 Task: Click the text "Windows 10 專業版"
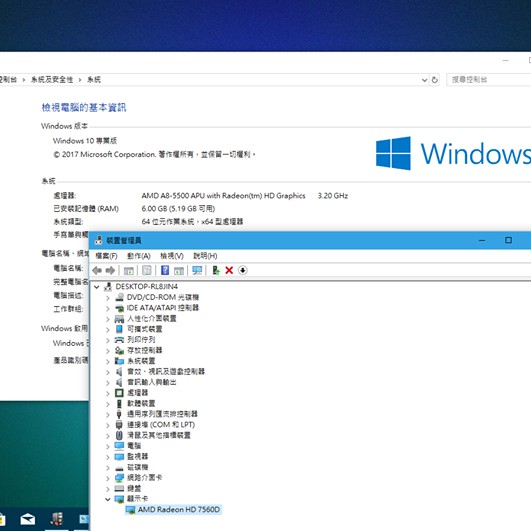pos(85,141)
